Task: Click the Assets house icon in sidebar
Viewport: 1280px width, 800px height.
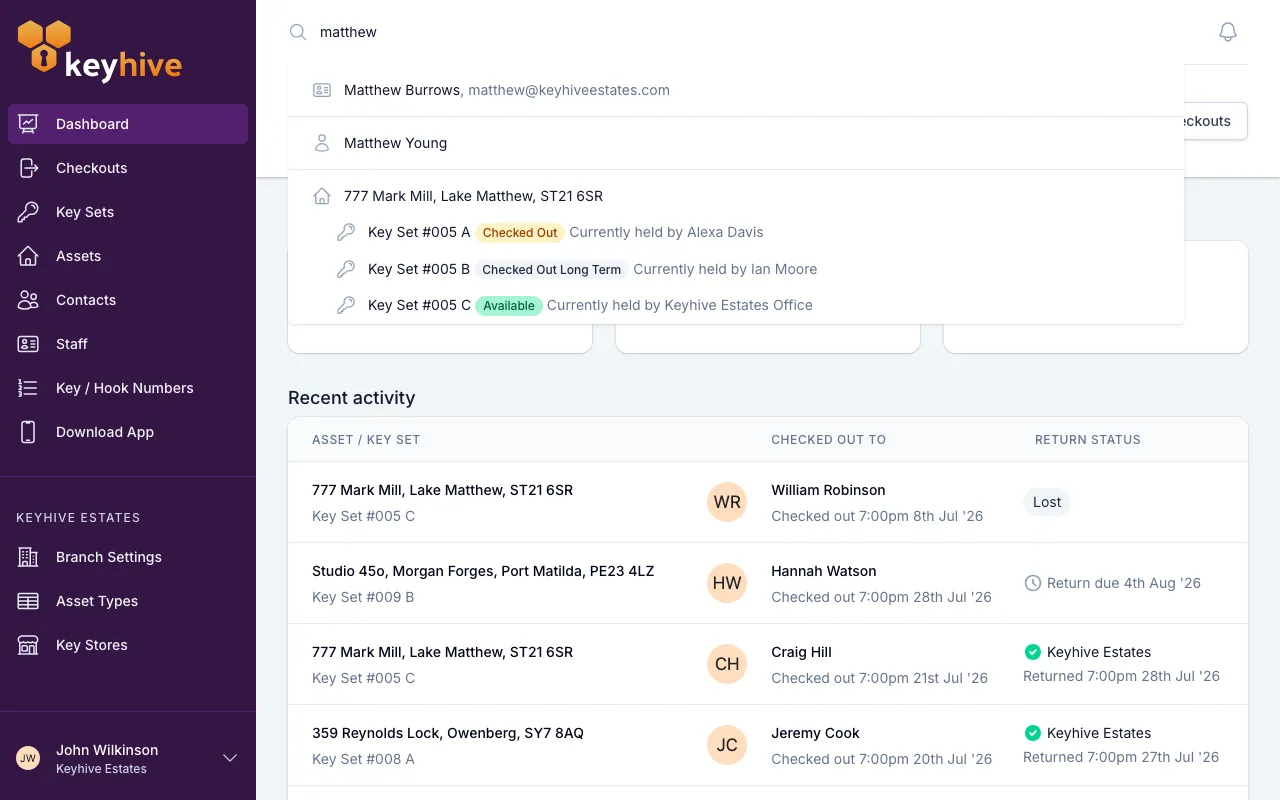Action: click(x=28, y=256)
